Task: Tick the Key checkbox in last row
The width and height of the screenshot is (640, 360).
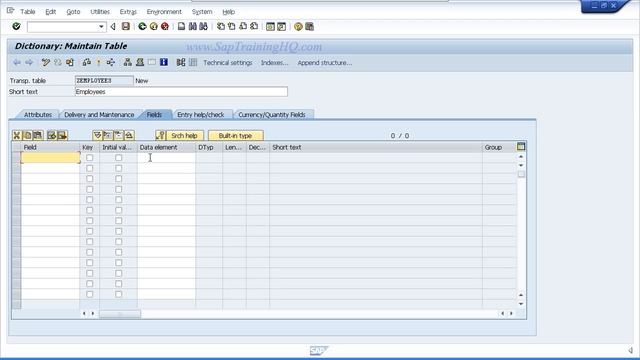Action: [89, 294]
